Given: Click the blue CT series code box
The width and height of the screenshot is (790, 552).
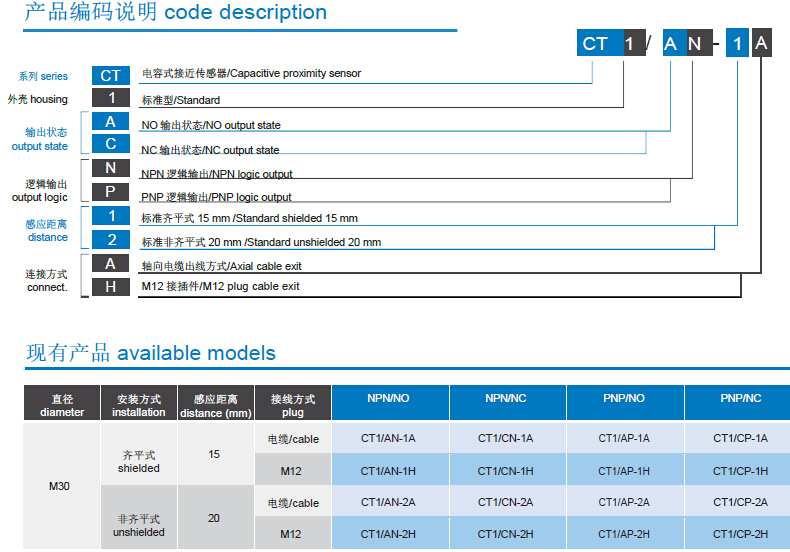Looking at the screenshot, I should click(x=110, y=75).
